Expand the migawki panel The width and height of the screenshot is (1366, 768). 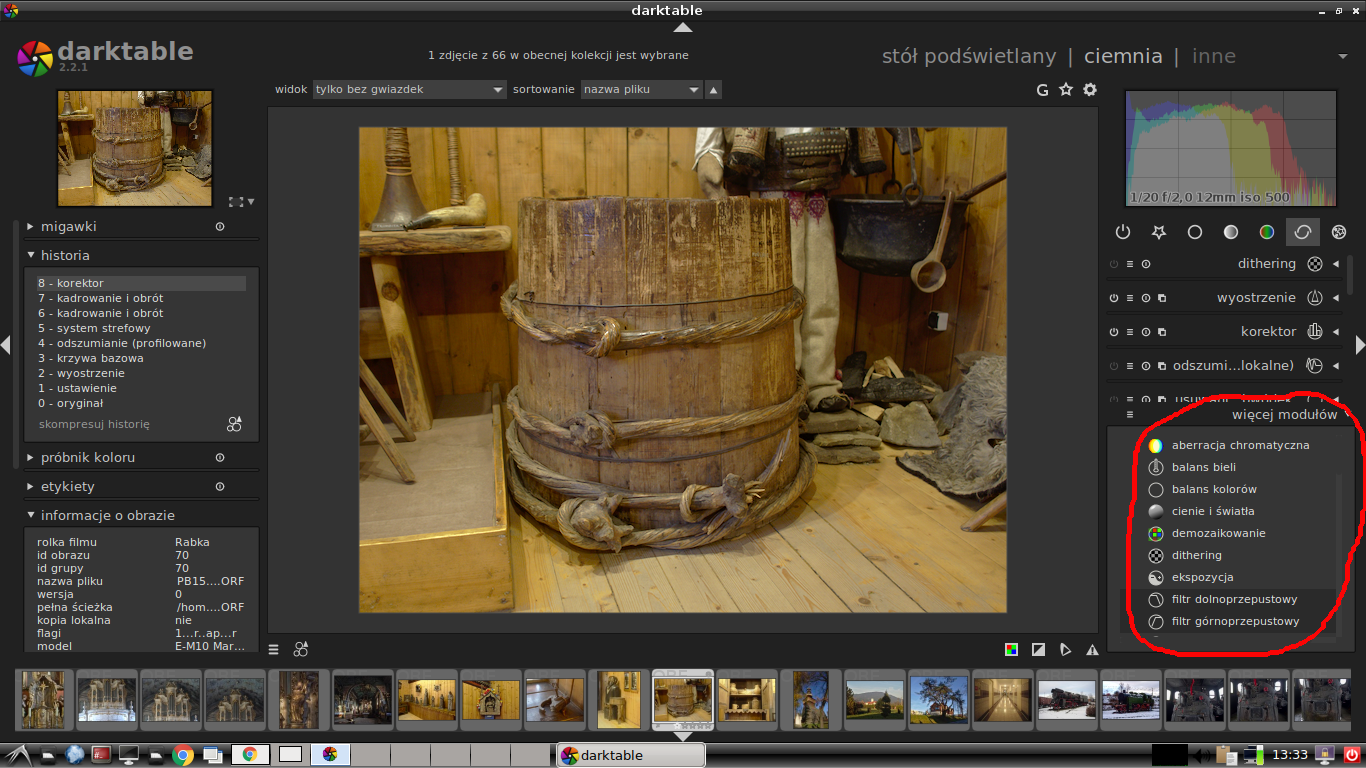click(x=69, y=227)
